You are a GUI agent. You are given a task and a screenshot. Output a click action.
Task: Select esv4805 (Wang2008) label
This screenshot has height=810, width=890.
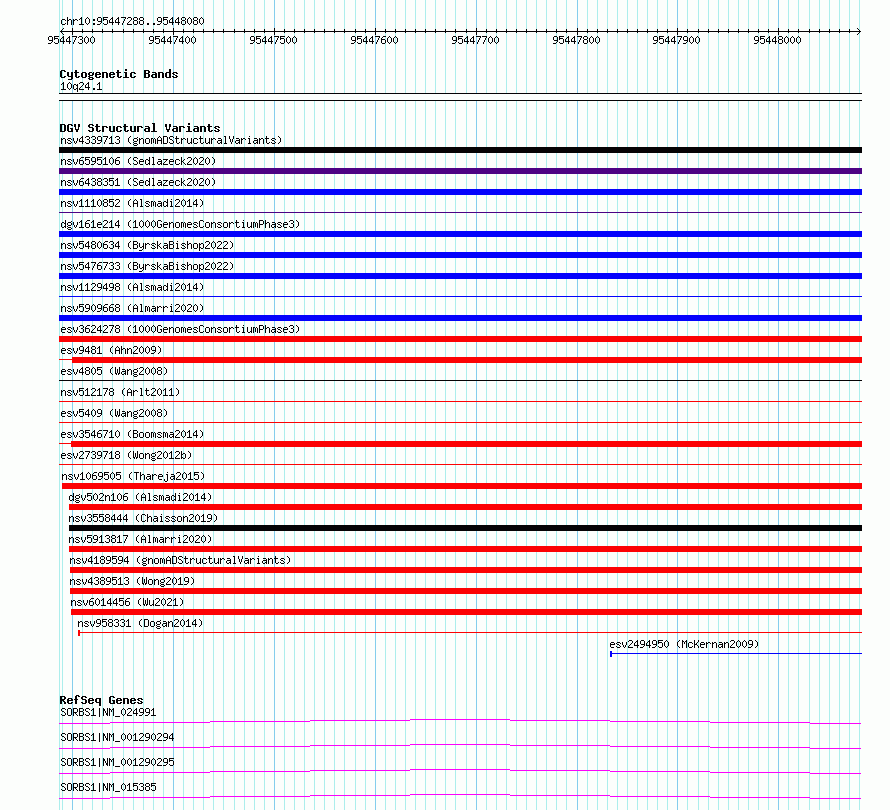(114, 371)
